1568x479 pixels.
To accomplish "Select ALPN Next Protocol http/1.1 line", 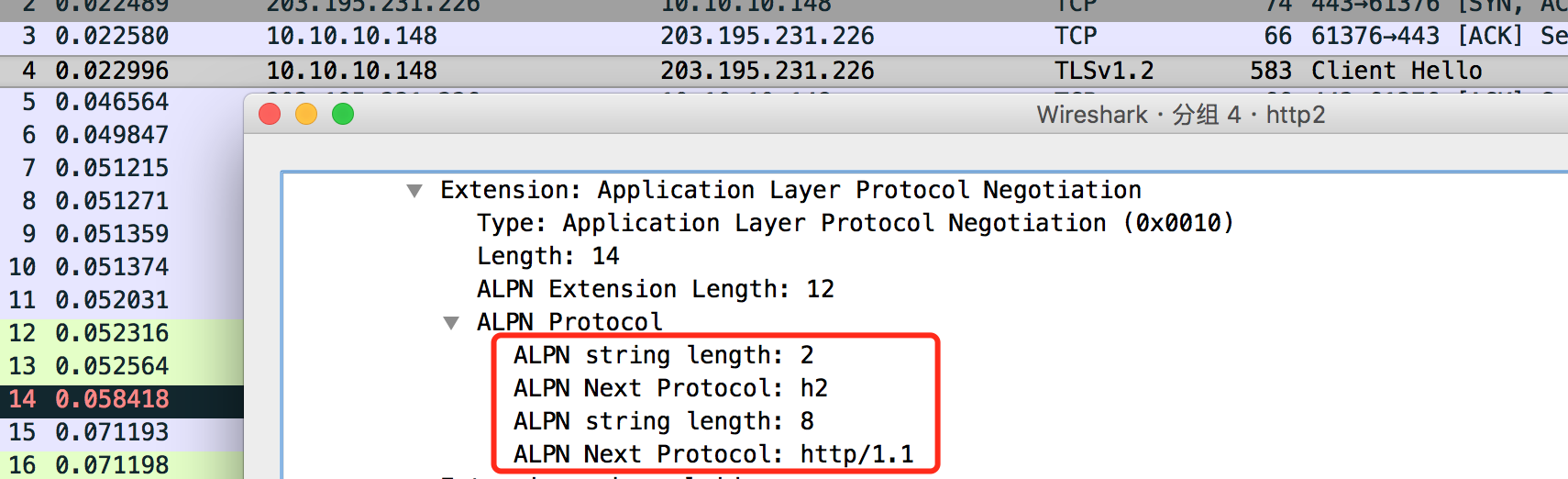I will click(x=712, y=454).
